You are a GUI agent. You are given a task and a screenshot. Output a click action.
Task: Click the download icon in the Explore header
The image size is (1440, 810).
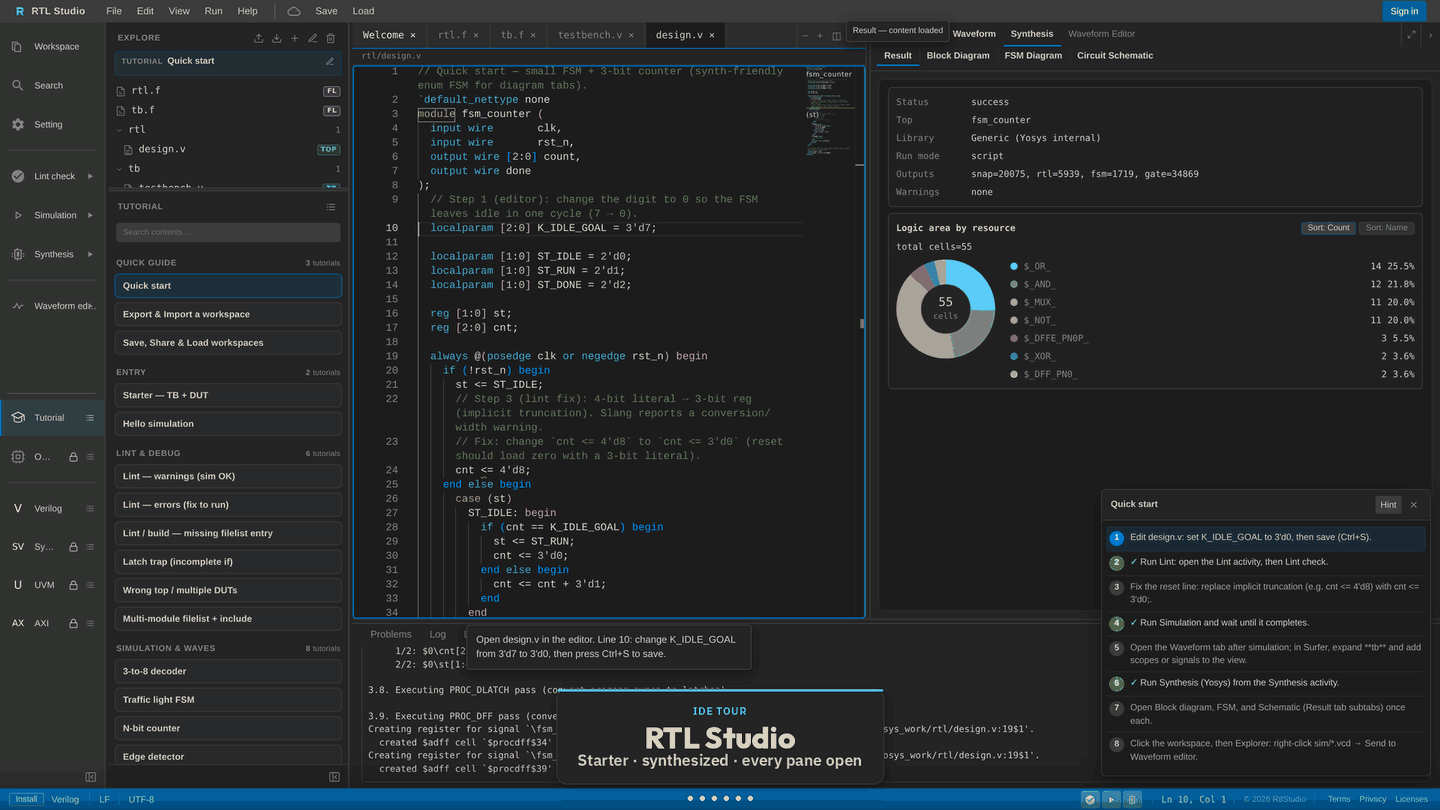click(x=277, y=38)
